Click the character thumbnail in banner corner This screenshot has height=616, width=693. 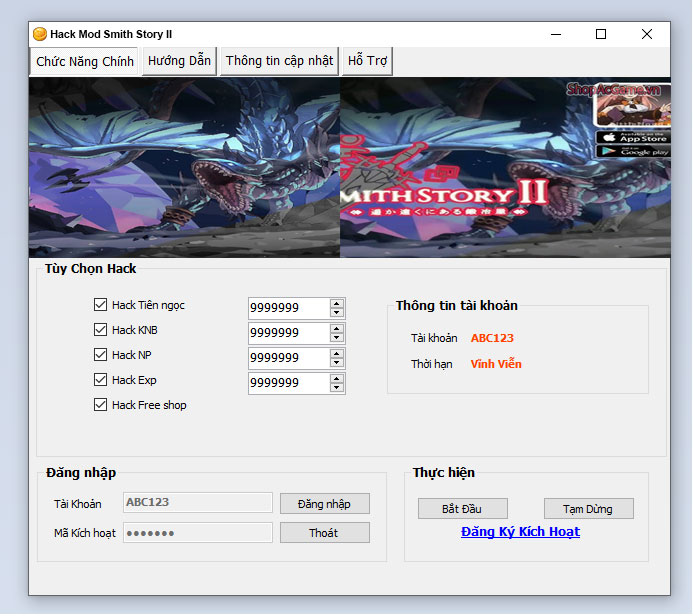pyautogui.click(x=632, y=106)
